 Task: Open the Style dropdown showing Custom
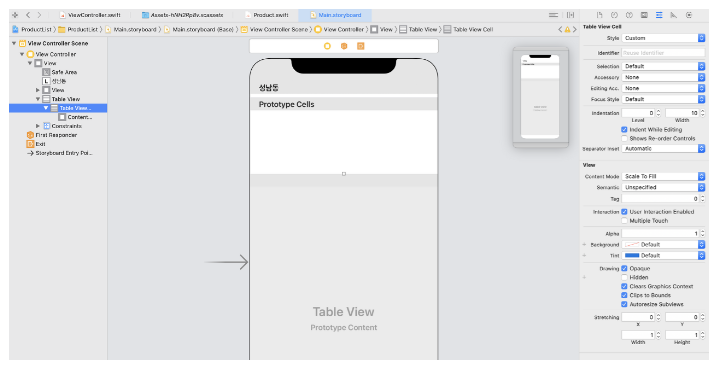pyautogui.click(x=663, y=38)
